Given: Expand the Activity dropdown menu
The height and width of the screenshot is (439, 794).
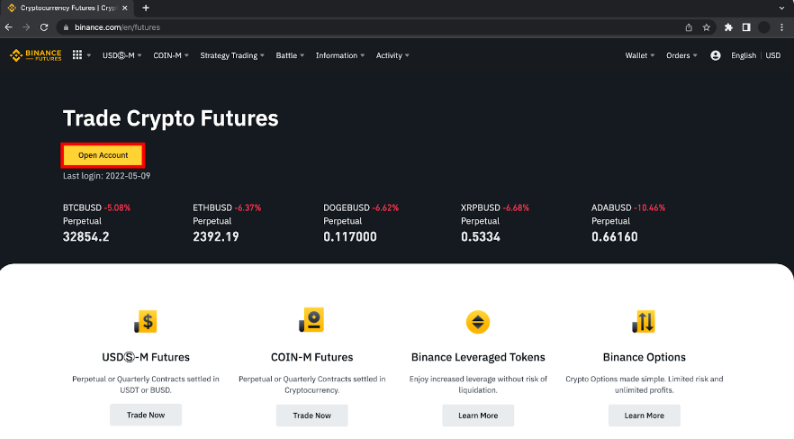Looking at the screenshot, I should [x=392, y=55].
